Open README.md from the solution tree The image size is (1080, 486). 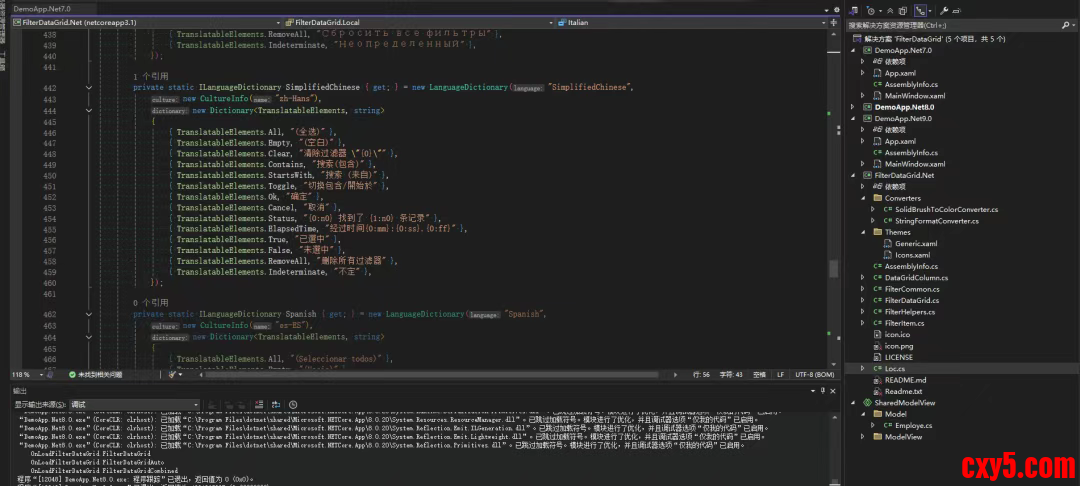click(905, 380)
